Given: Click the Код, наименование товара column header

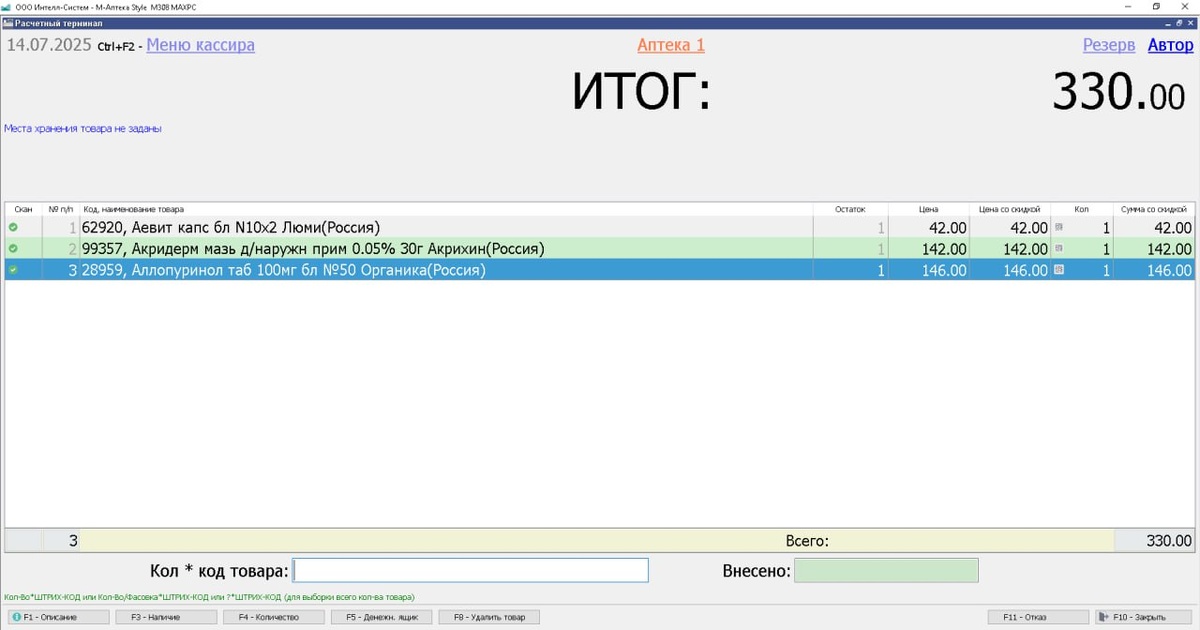Looking at the screenshot, I should [x=446, y=209].
